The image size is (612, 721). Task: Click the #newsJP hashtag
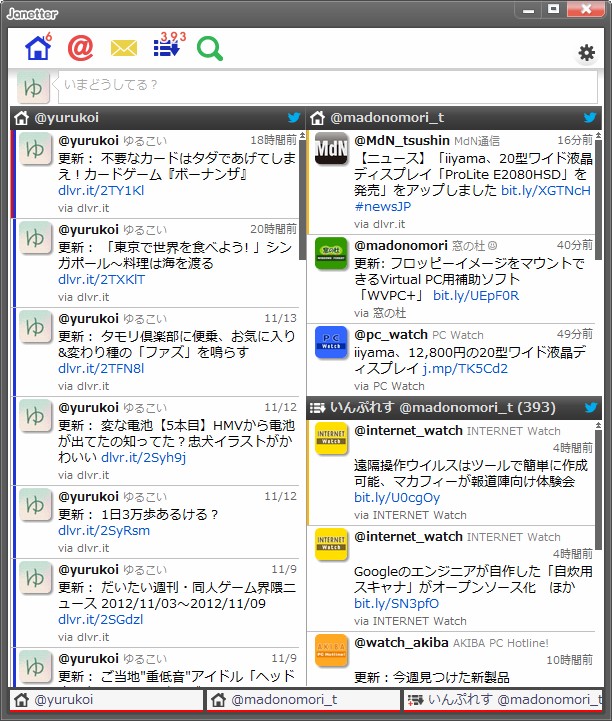[x=383, y=206]
